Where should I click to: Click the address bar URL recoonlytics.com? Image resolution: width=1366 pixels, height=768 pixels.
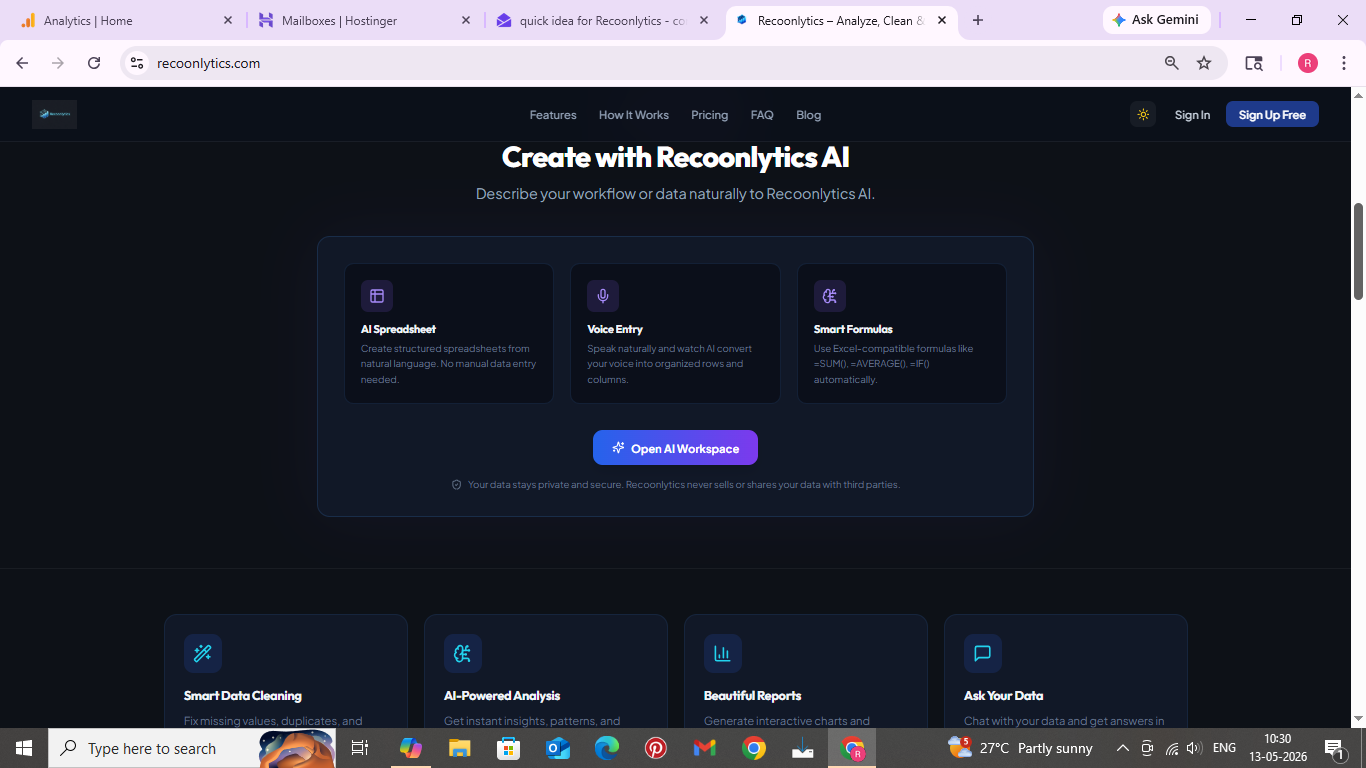(x=209, y=63)
